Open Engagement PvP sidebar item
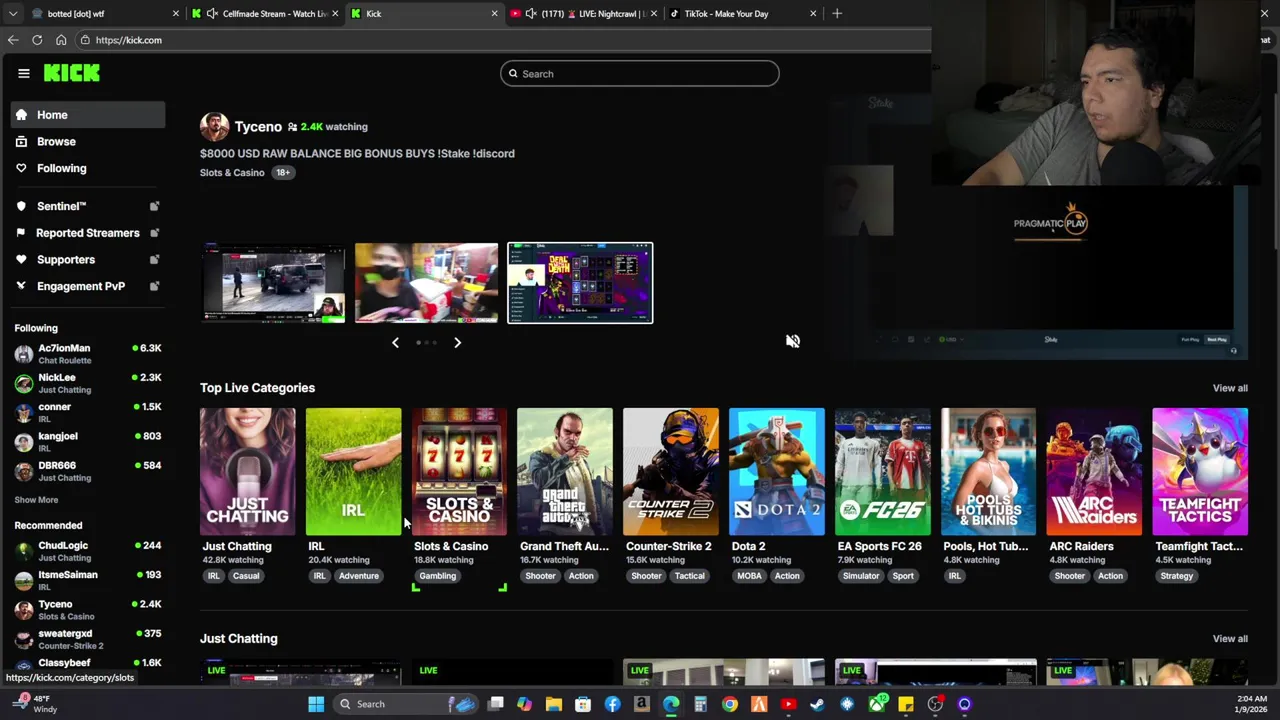The width and height of the screenshot is (1280, 720). pos(88,286)
